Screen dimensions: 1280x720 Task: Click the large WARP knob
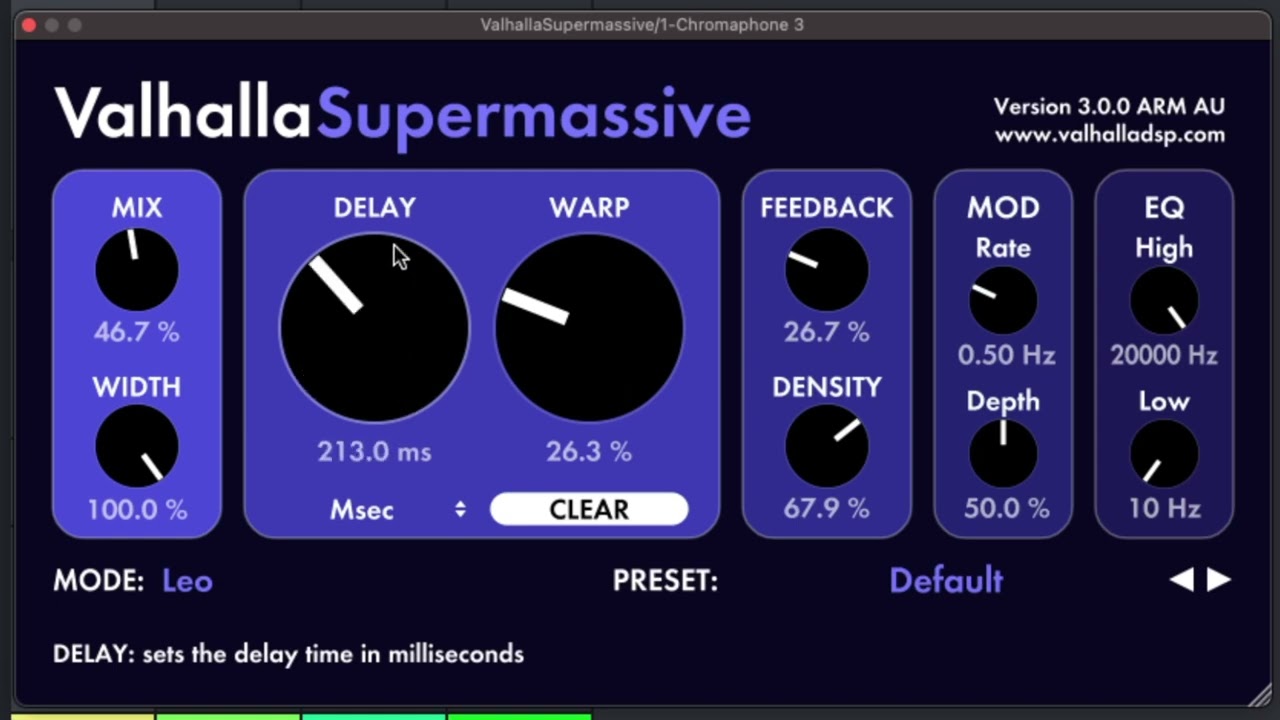[589, 328]
